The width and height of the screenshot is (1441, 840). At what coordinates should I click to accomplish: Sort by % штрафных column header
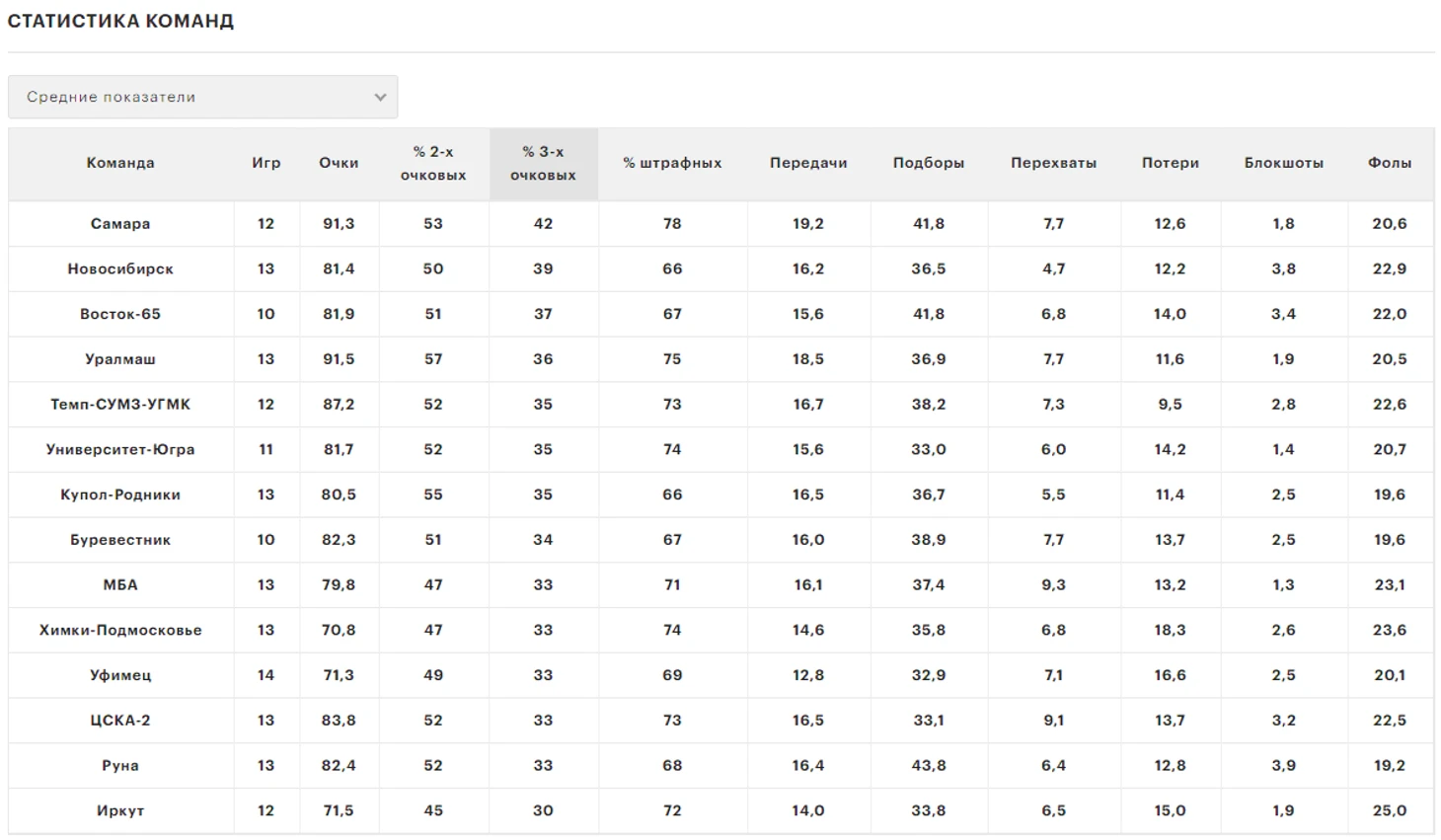pyautogui.click(x=672, y=163)
